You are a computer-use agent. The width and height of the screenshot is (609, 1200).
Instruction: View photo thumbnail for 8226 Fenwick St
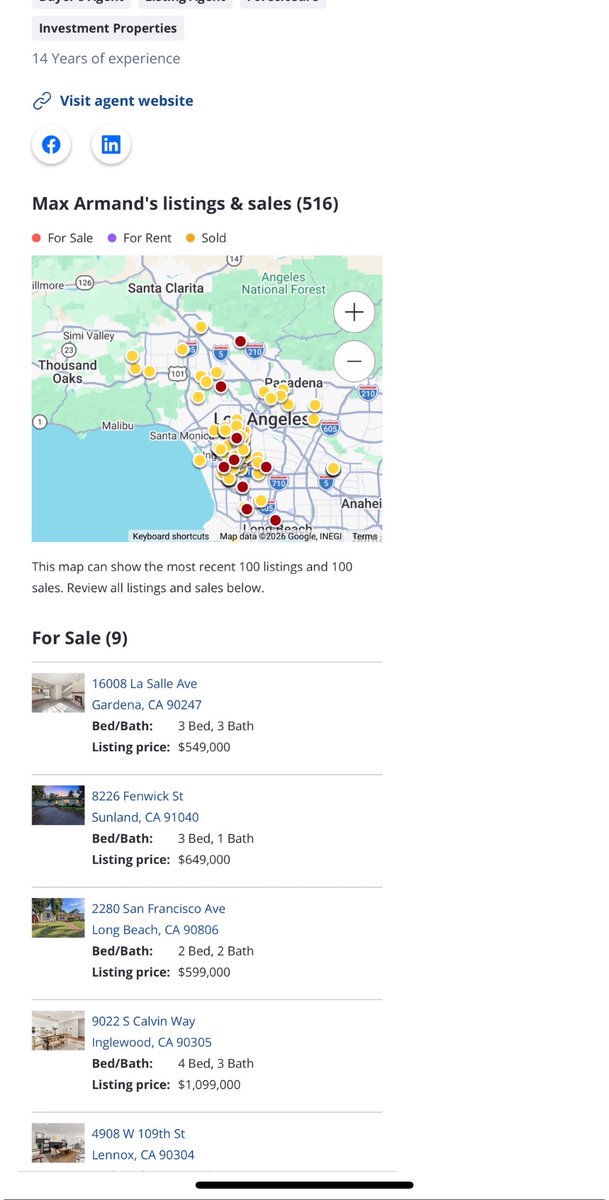pos(58,805)
